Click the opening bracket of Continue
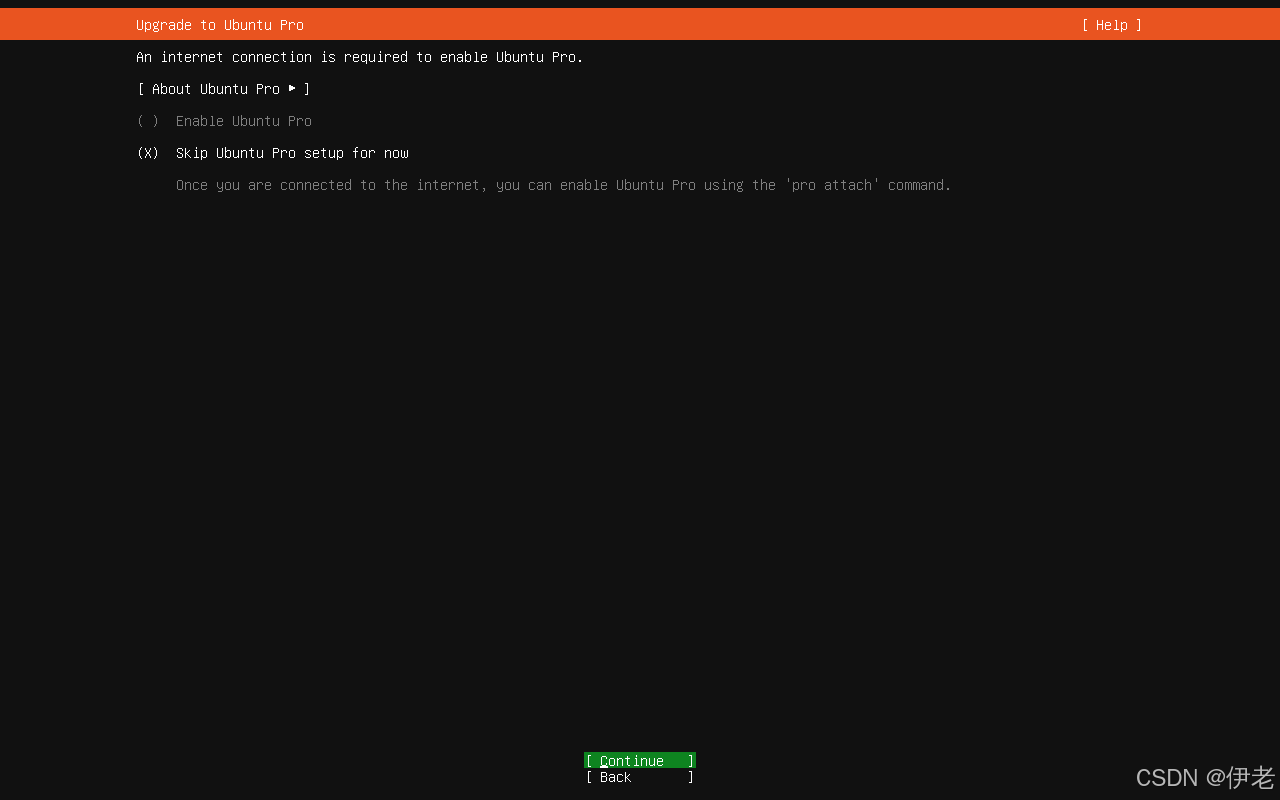Viewport: 1280px width, 800px height. pyautogui.click(x=589, y=761)
